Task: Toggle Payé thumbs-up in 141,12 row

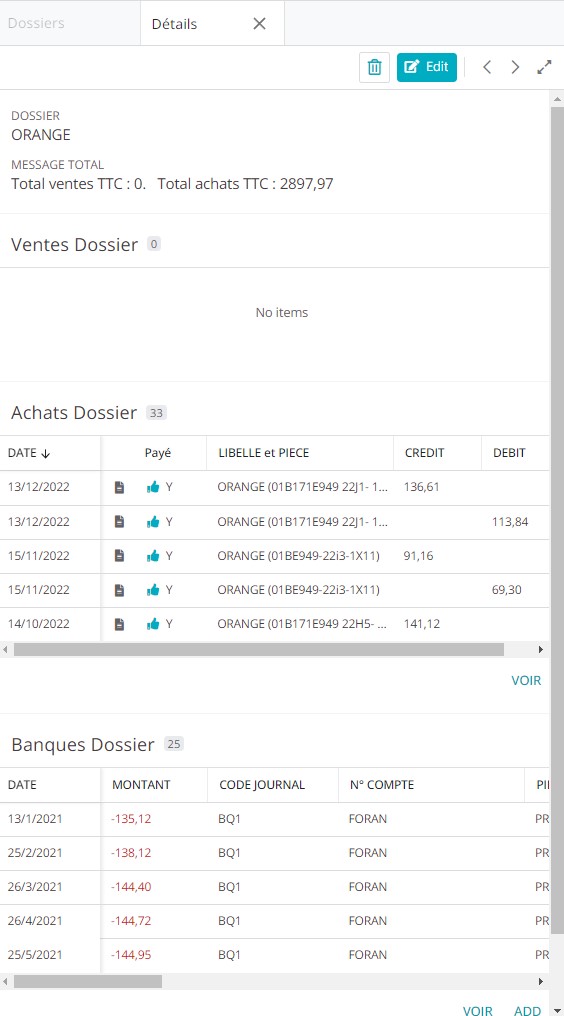Action: 153,624
